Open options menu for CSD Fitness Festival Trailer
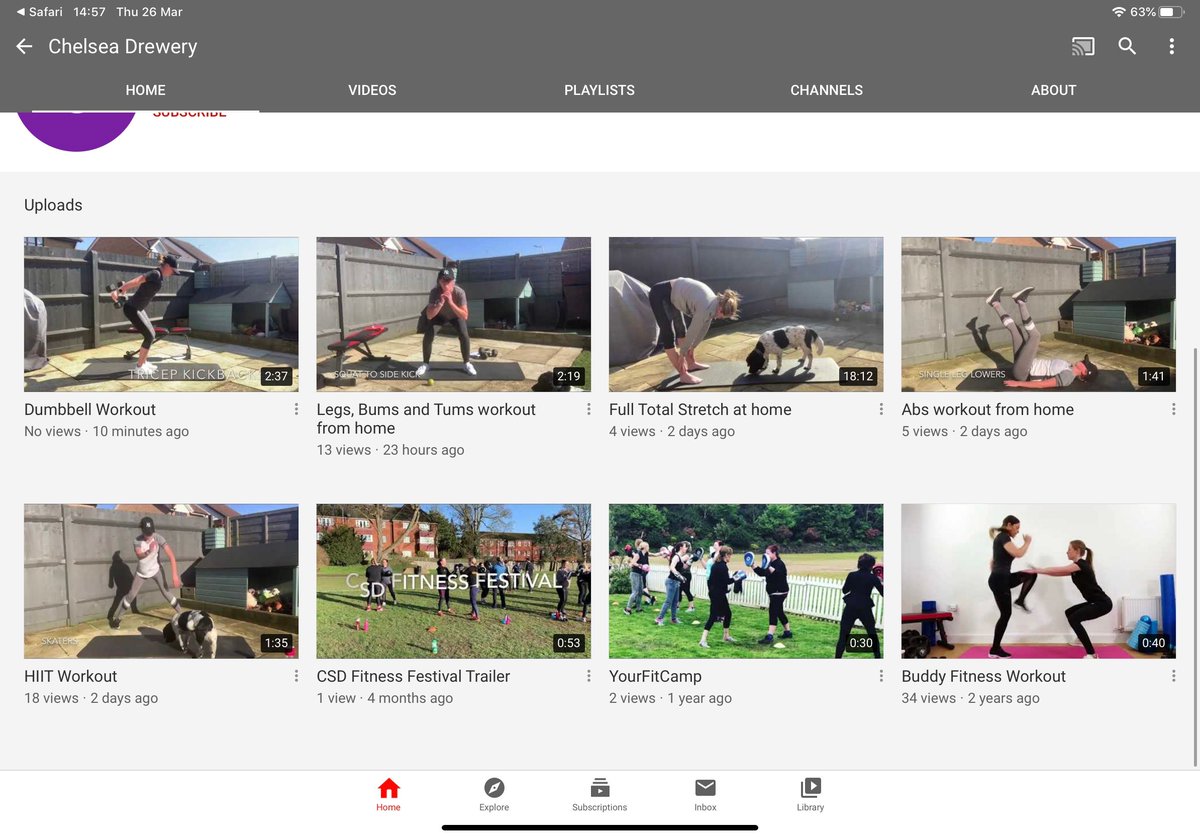This screenshot has height=838, width=1200. (x=588, y=676)
